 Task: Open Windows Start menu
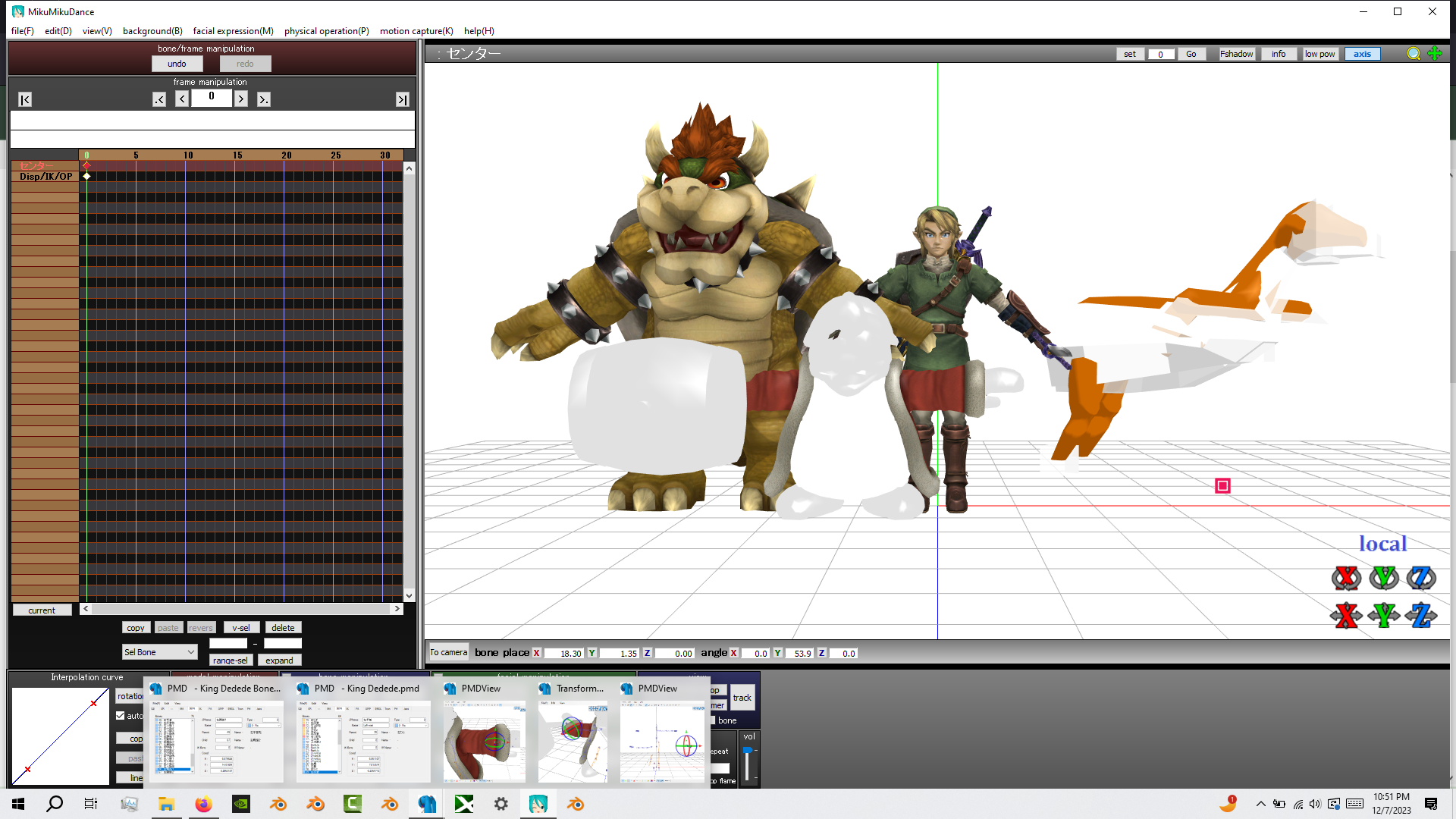(x=18, y=804)
